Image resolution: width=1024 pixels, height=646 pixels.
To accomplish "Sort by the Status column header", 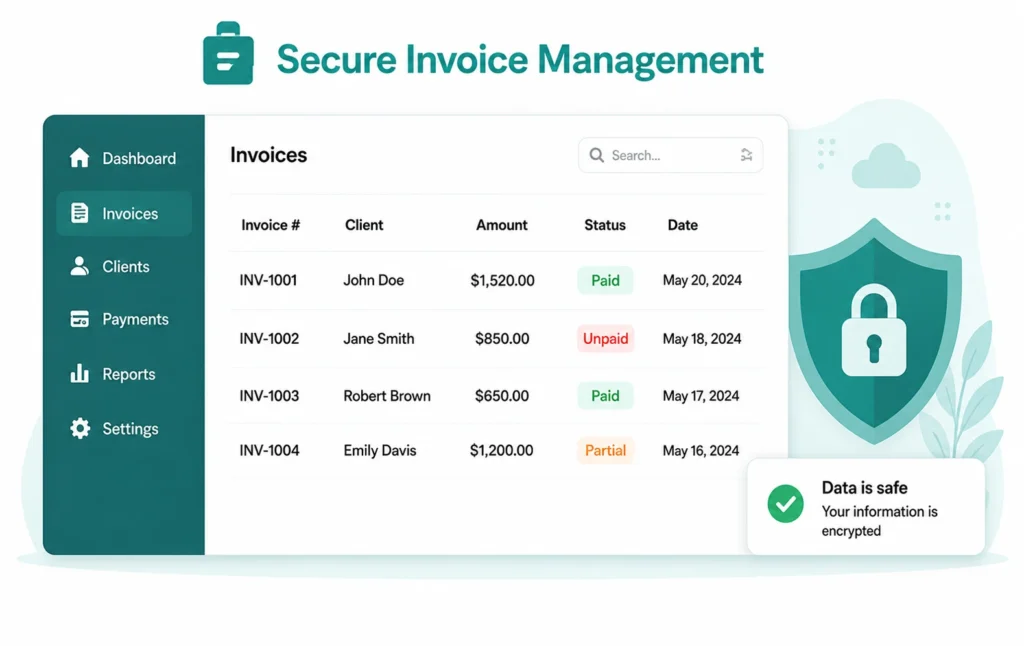I will (605, 225).
